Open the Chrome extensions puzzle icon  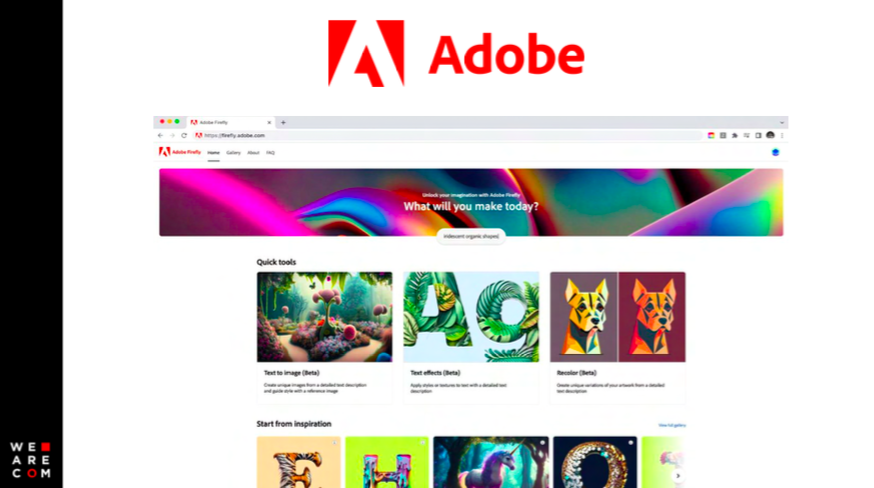coord(735,136)
